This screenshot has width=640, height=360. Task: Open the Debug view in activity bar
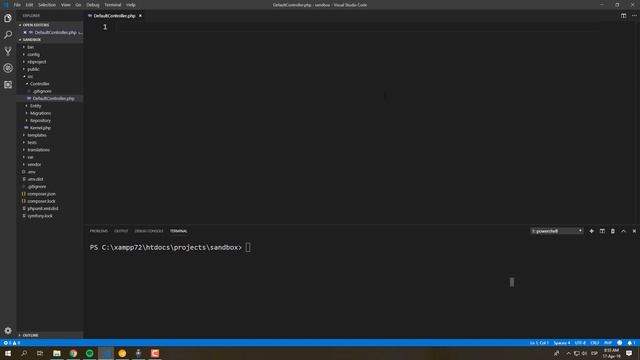pyautogui.click(x=8, y=68)
